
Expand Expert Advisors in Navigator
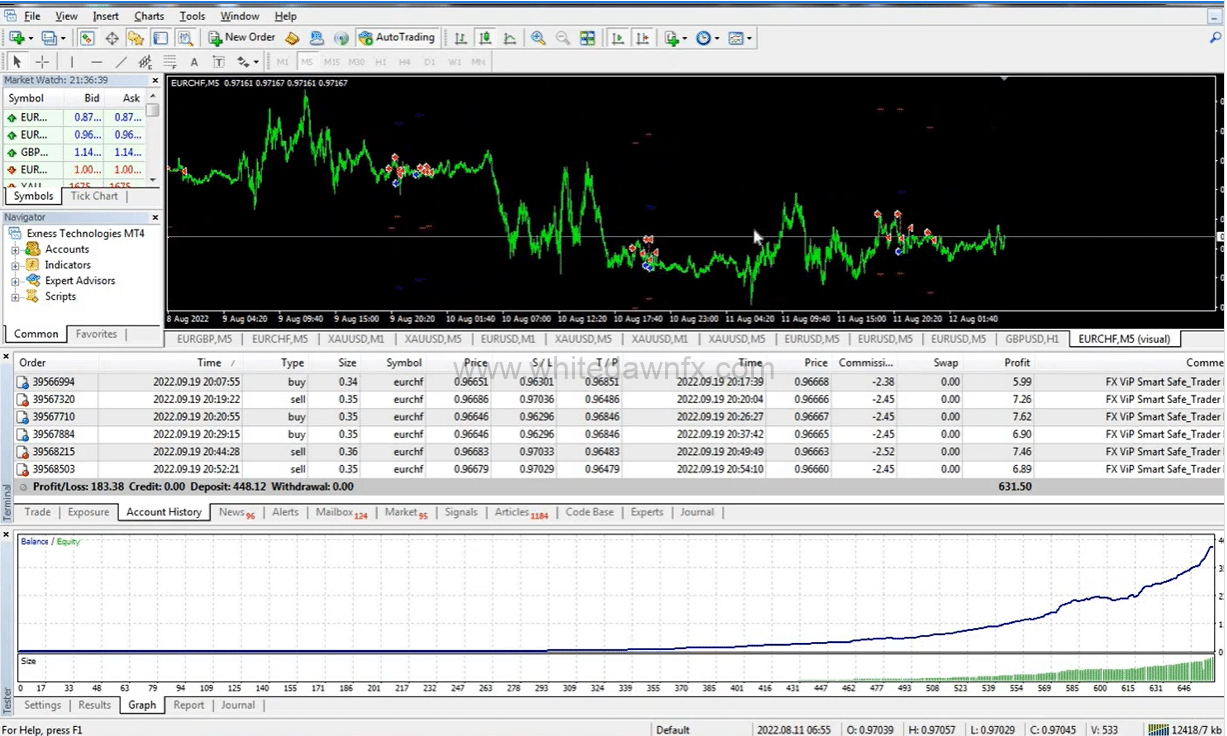[16, 281]
